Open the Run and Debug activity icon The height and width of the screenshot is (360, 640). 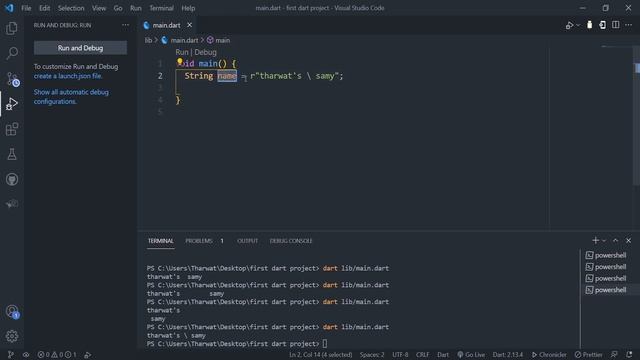tap(12, 104)
